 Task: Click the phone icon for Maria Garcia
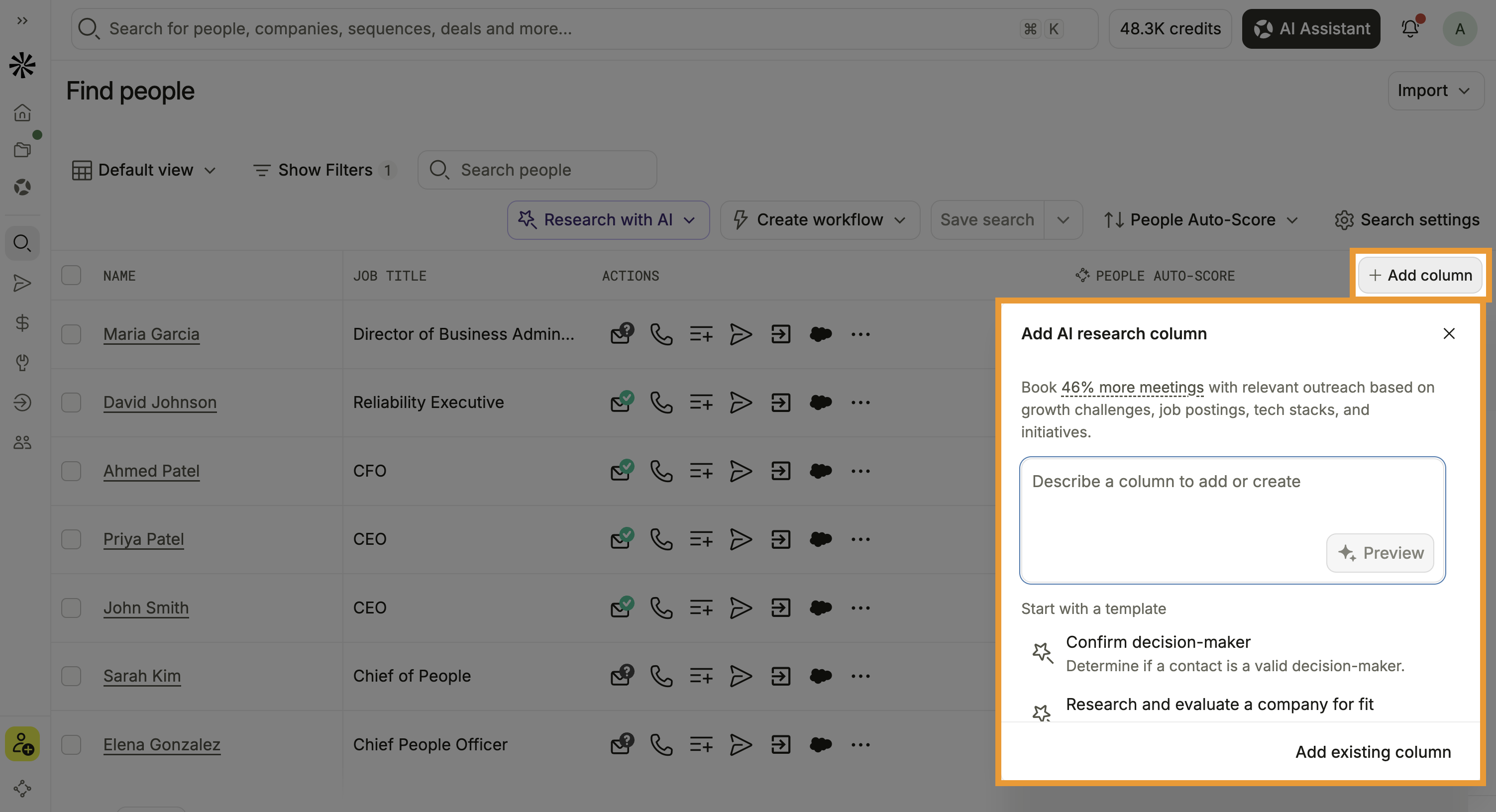click(661, 334)
